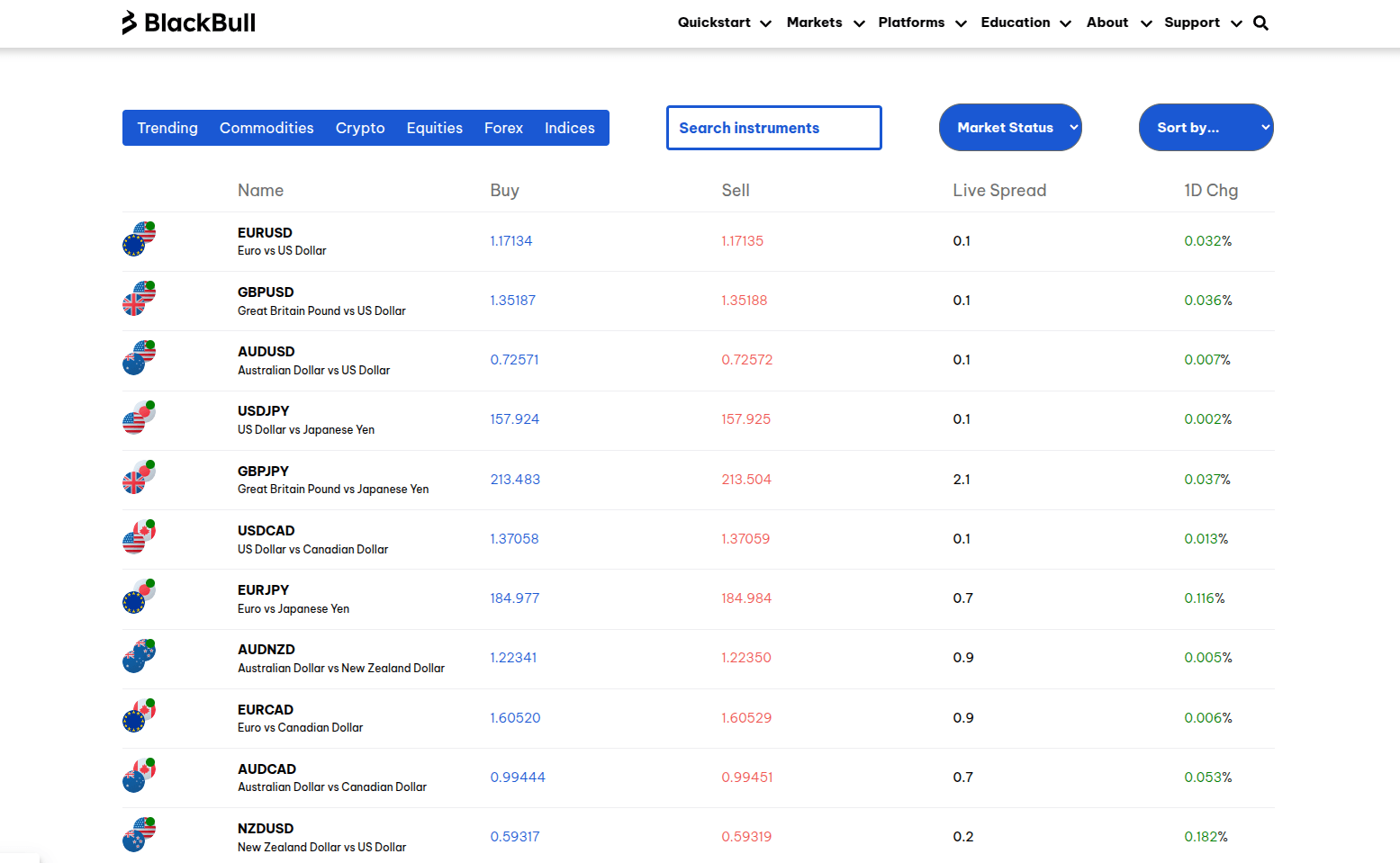Open the AUDUSD instrument name
The image size is (1400, 863).
[x=266, y=351]
